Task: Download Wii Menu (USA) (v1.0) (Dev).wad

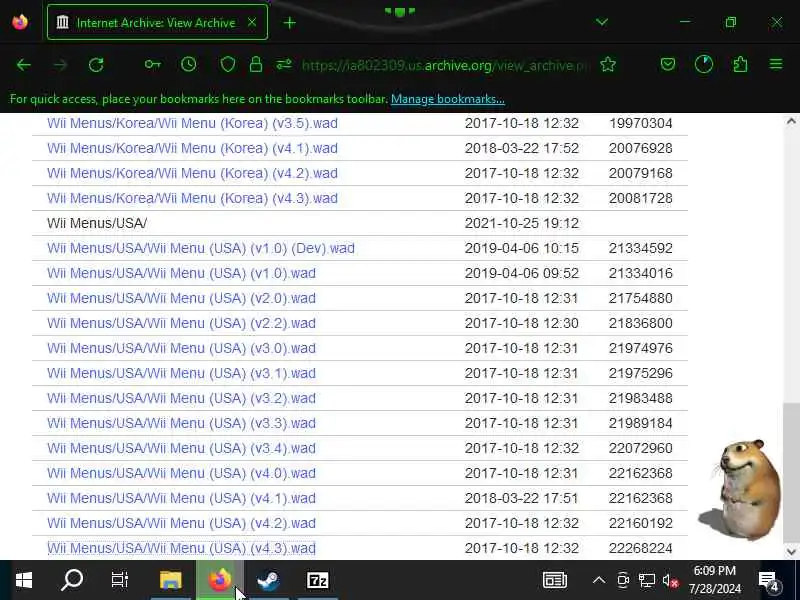Action: (201, 248)
